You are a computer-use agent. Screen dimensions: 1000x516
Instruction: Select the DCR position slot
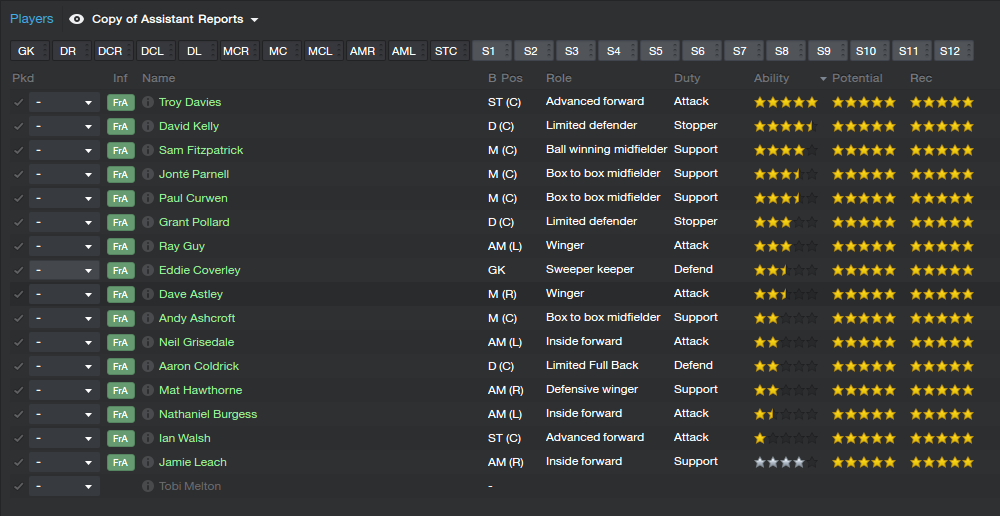[114, 51]
